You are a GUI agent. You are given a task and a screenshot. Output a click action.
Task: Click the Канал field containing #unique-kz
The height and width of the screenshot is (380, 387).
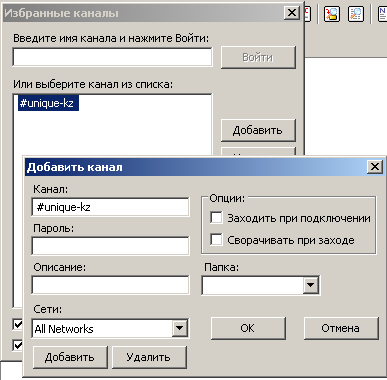coord(110,207)
